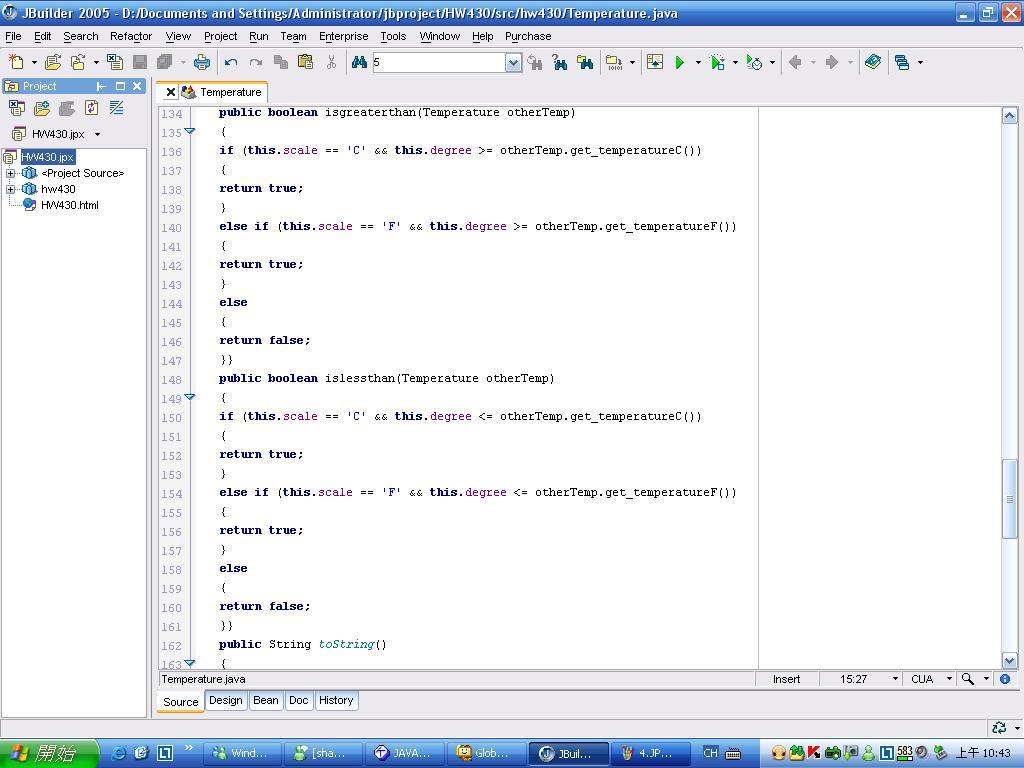Click the green Run Project icon
Viewport: 1024px width, 768px height.
(x=680, y=63)
